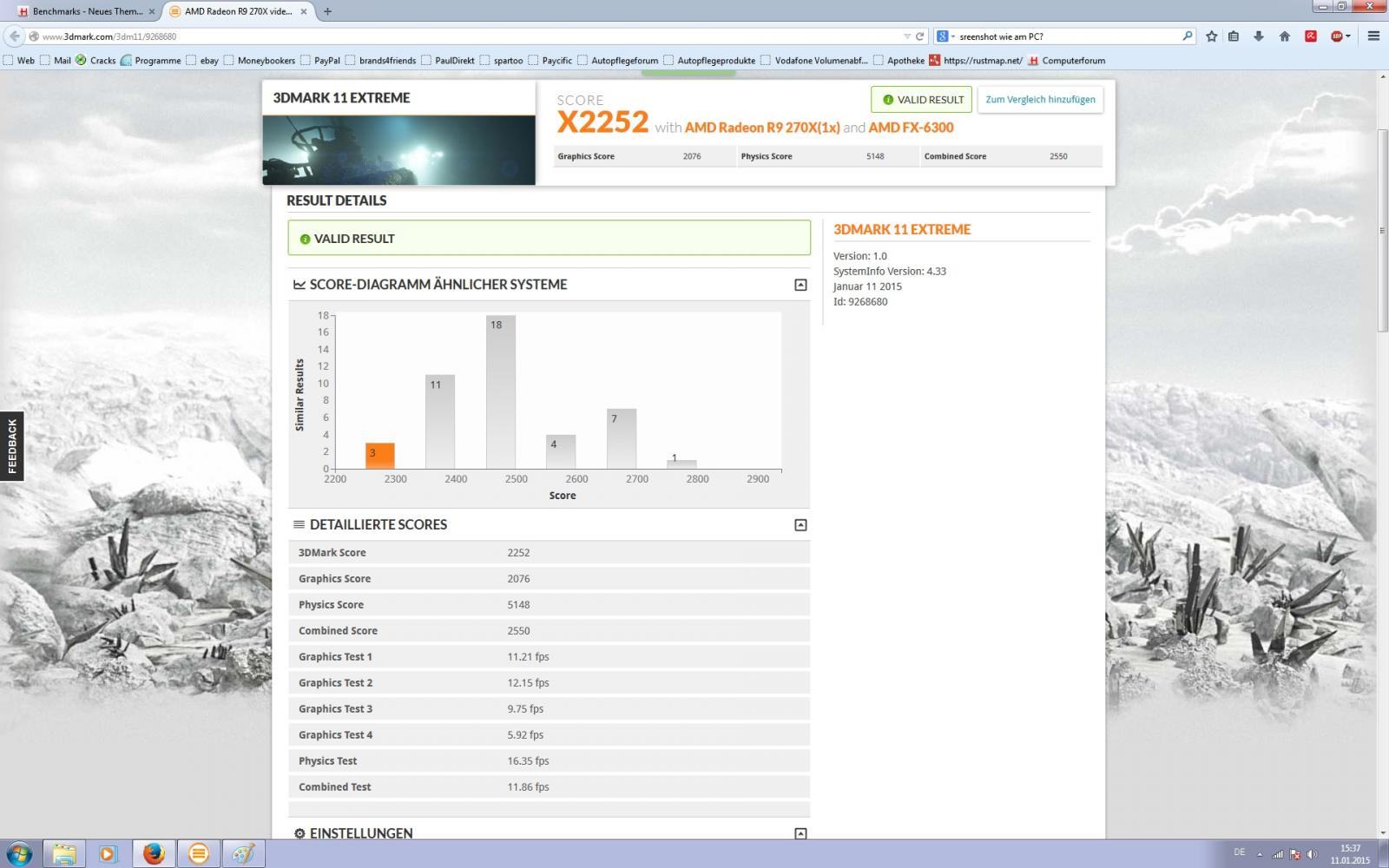1389x868 pixels.
Task: Collapse the Einstellungen section
Action: point(800,833)
